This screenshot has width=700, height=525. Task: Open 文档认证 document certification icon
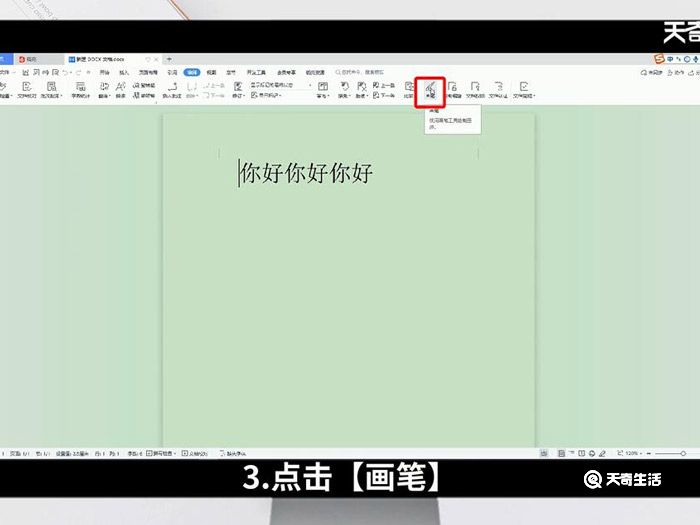click(498, 89)
